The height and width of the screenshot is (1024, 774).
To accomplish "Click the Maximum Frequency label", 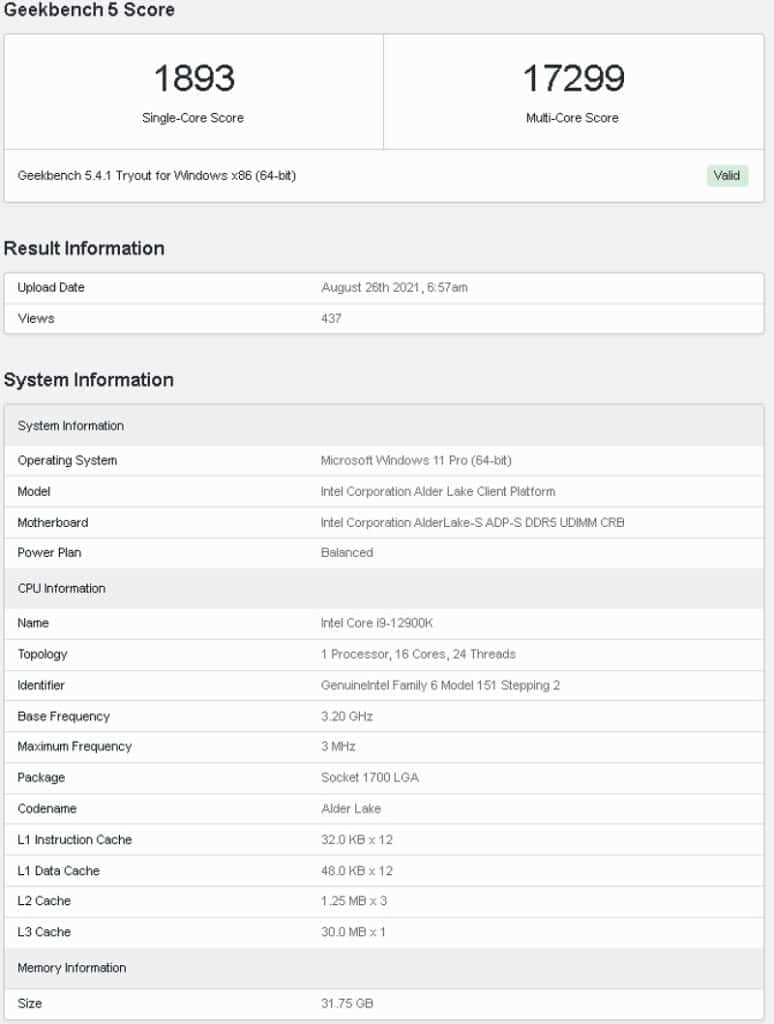I will (x=74, y=746).
